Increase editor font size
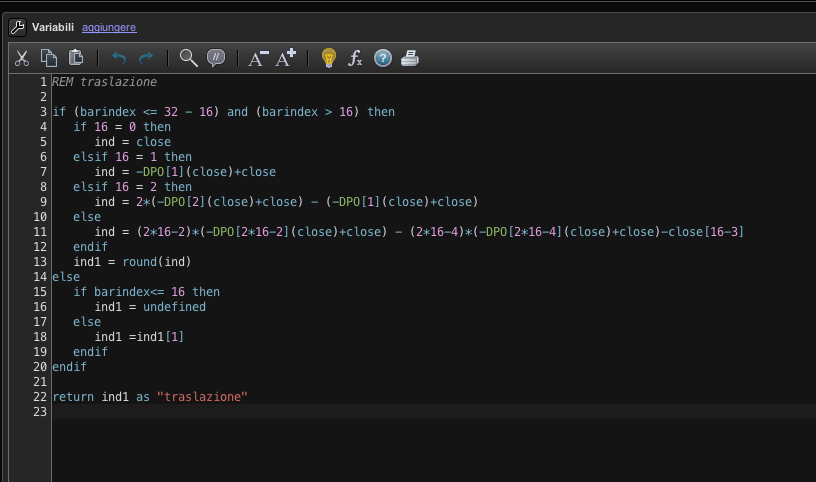The height and width of the screenshot is (482, 816). (286, 58)
